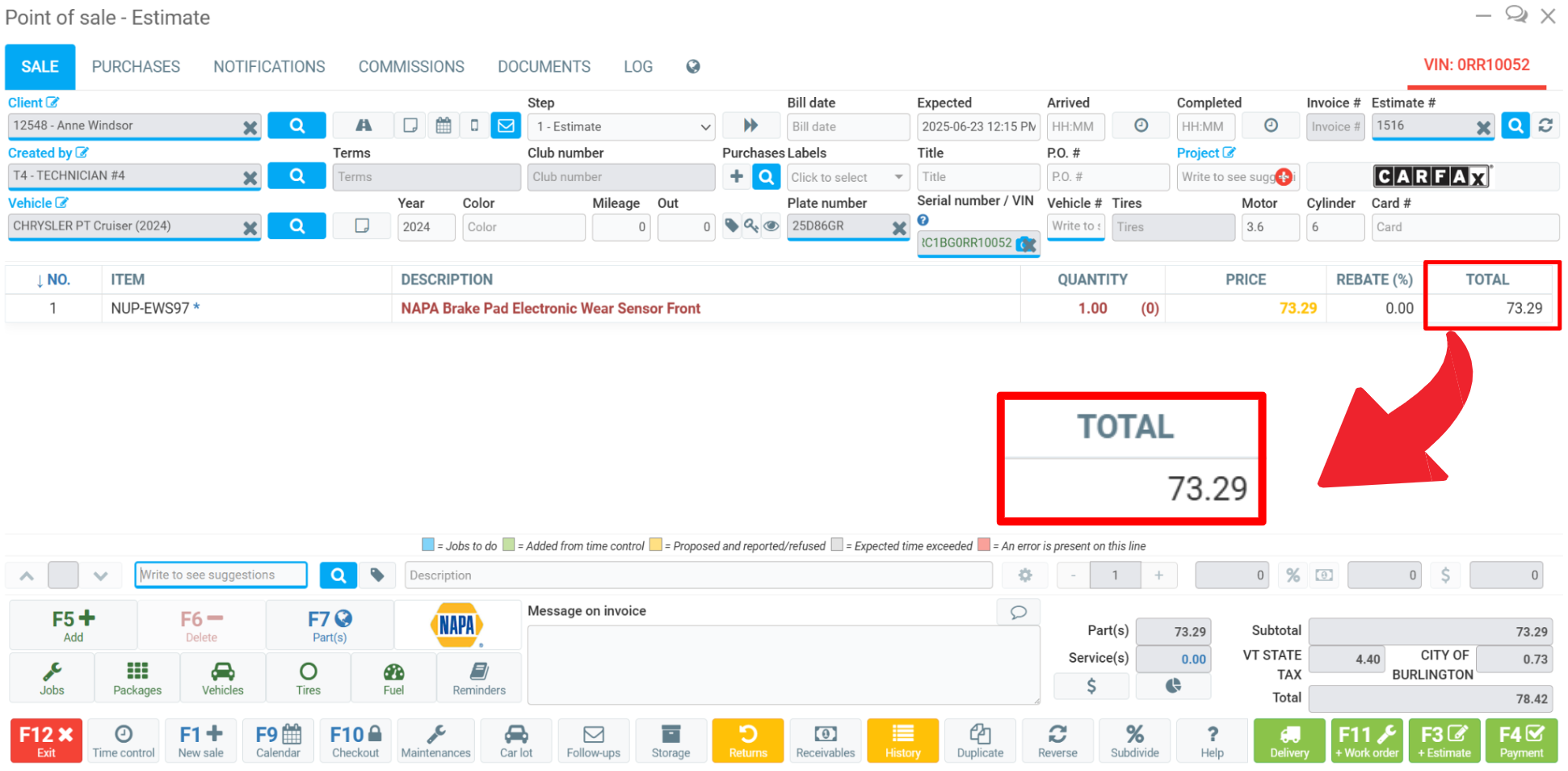Click the down chevron line-move arrow
This screenshot has width=1568, height=771.
[100, 575]
